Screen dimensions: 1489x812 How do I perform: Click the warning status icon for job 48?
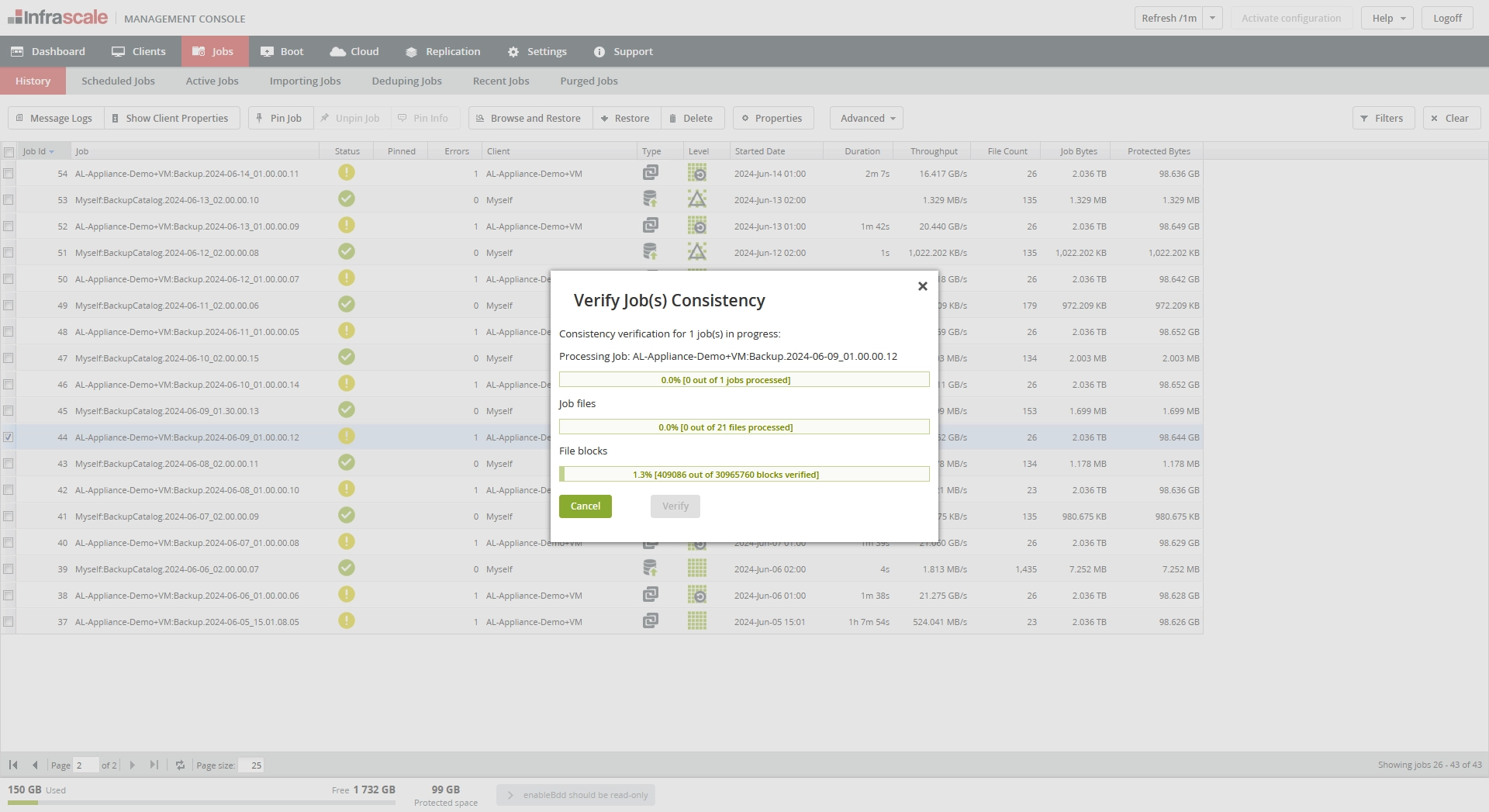pyautogui.click(x=347, y=331)
